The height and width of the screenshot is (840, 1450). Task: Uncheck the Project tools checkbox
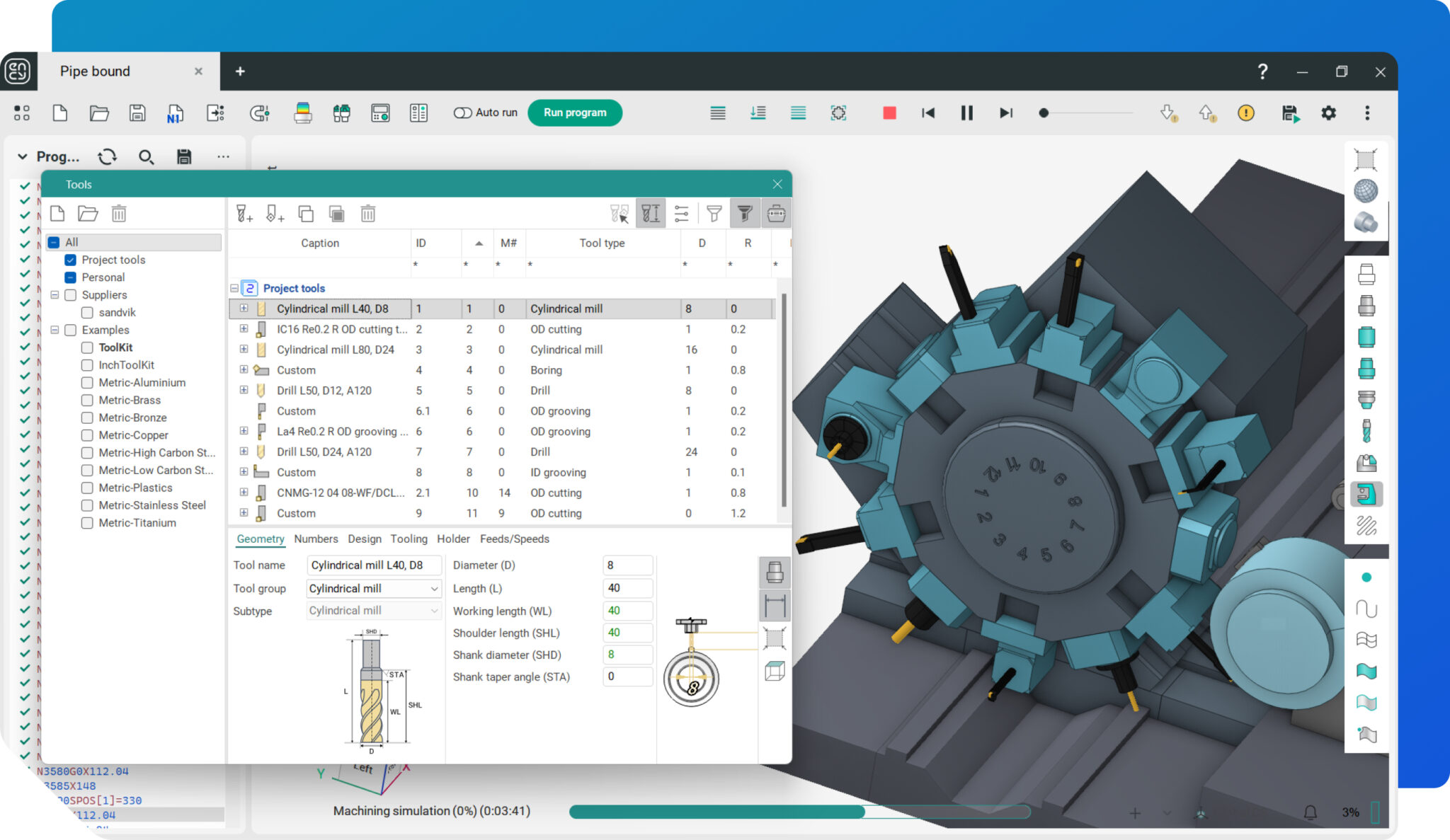pos(71,260)
